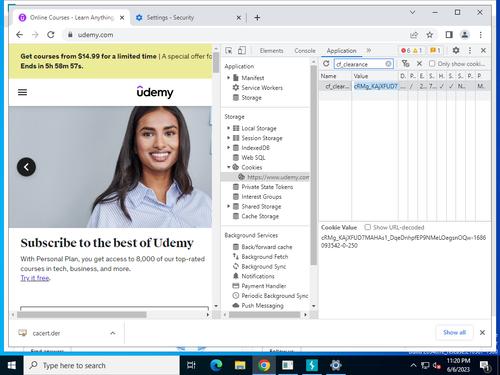Click the issues flag badge in DevTools
Screen dimensions: 500x375
click(x=435, y=50)
